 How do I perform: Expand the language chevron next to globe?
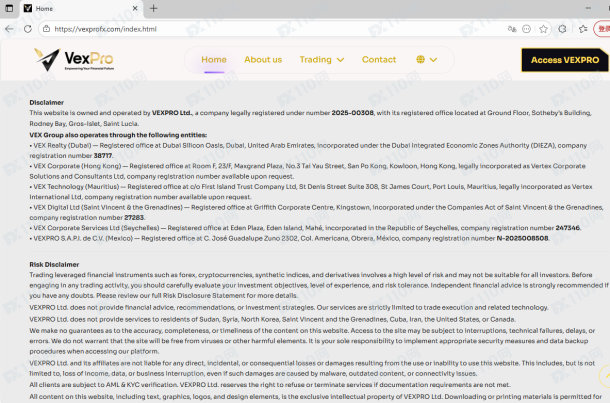(433, 60)
